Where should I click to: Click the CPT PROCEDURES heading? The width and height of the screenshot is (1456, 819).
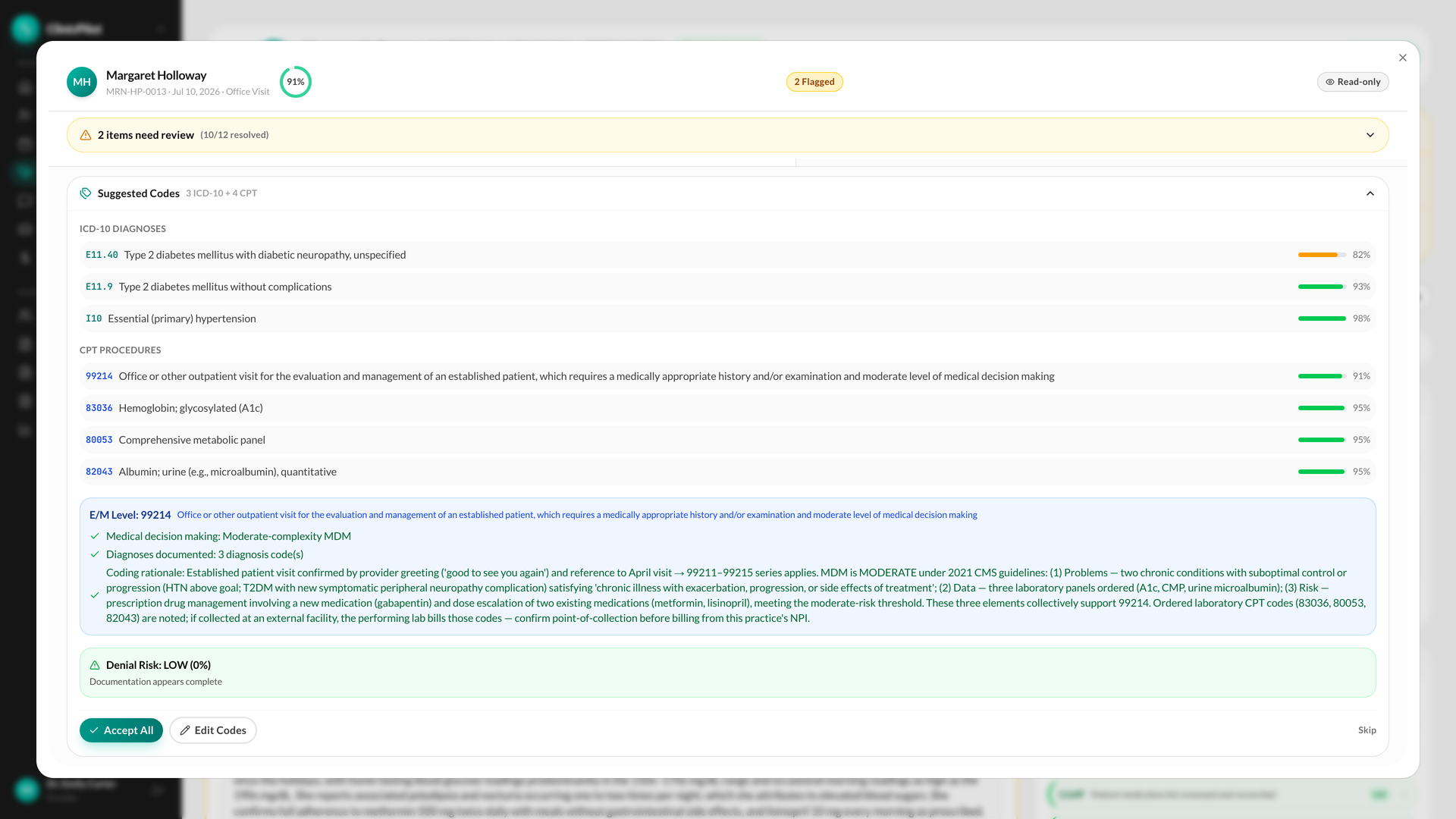[121, 350]
